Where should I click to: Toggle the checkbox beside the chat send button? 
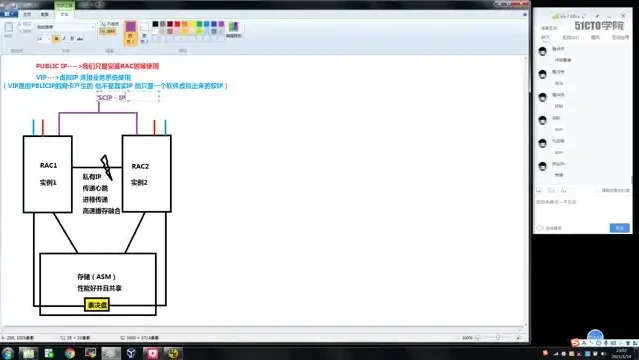point(540,228)
